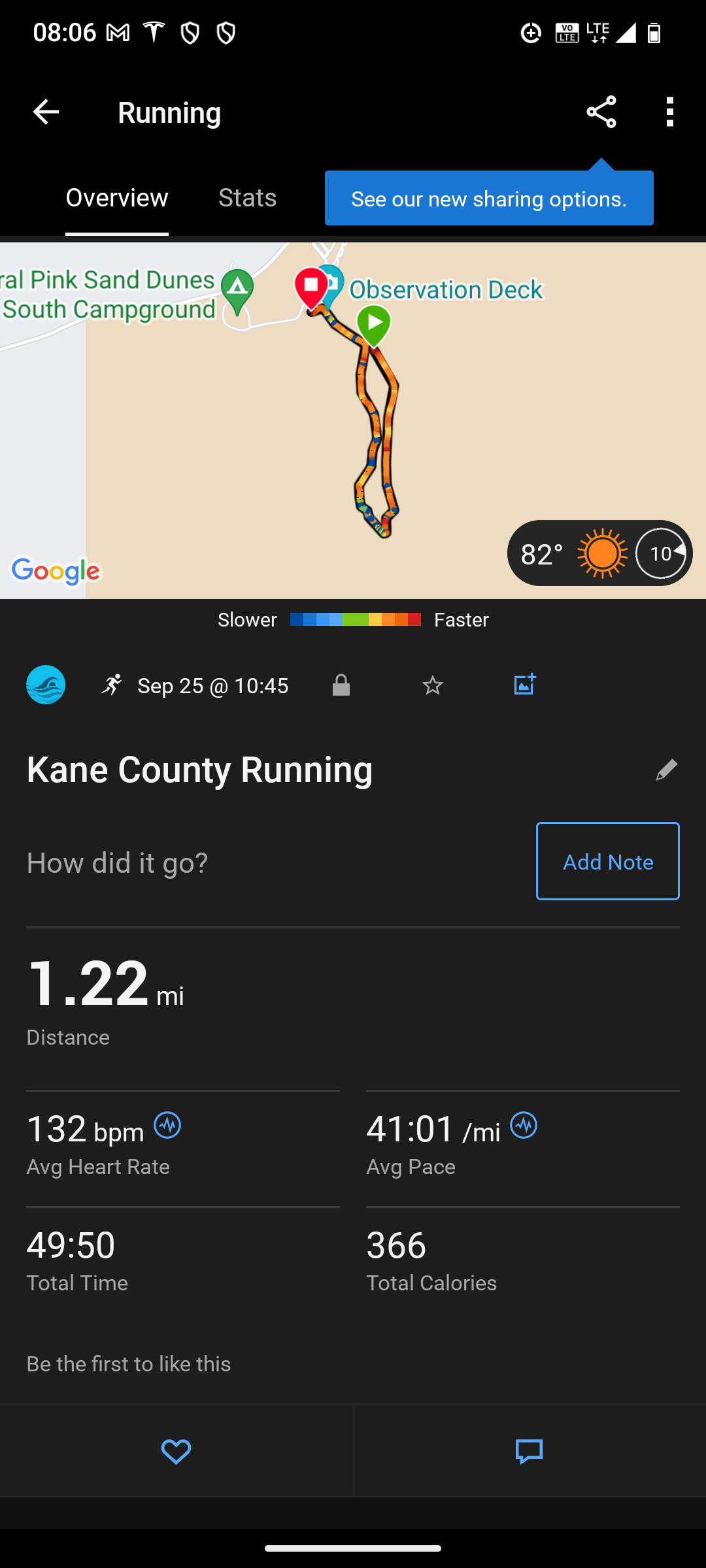This screenshot has width=706, height=1568.
Task: Click the pace color gradient legend
Action: pyautogui.click(x=356, y=619)
